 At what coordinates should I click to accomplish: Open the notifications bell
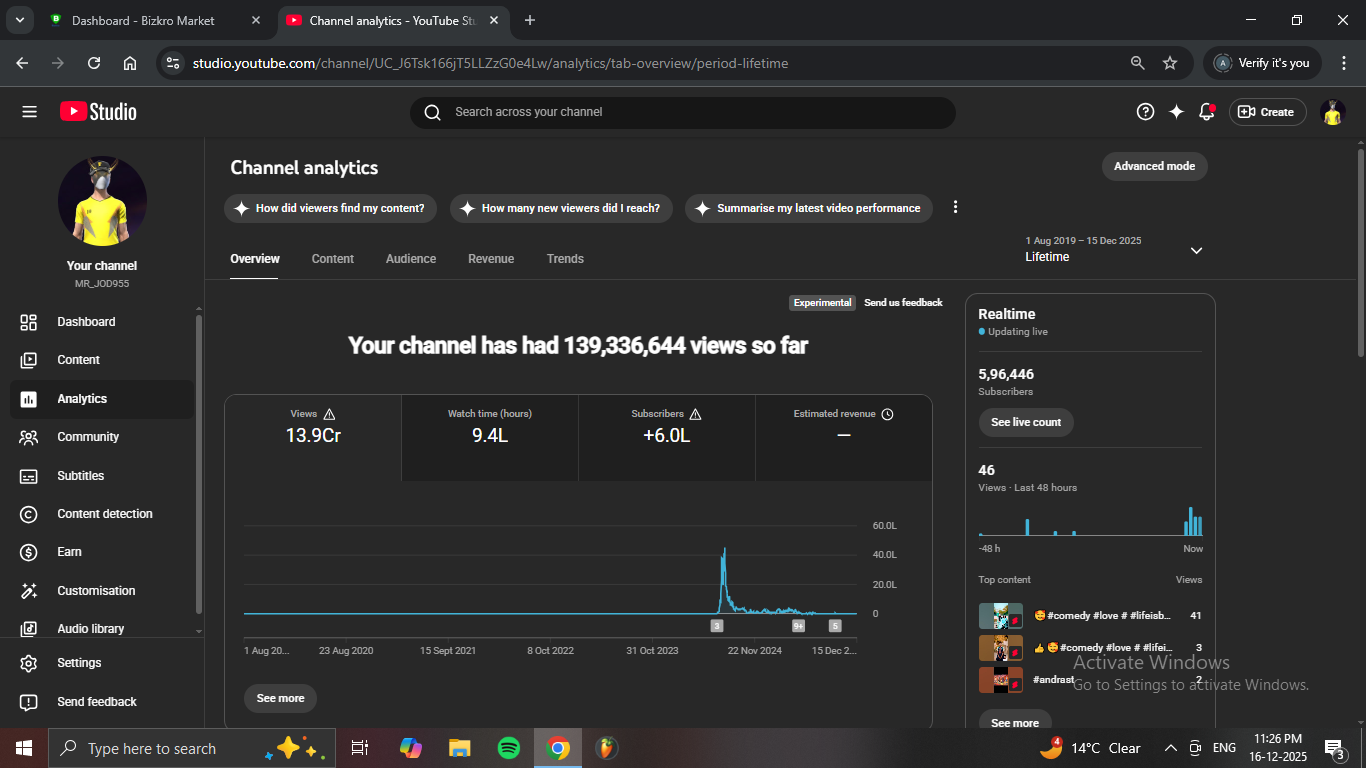click(1206, 112)
